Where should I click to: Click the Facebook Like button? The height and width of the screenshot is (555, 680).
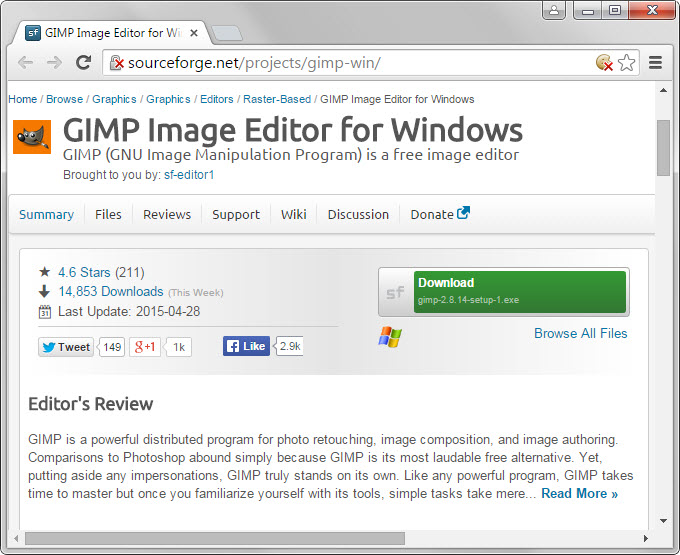pos(246,346)
